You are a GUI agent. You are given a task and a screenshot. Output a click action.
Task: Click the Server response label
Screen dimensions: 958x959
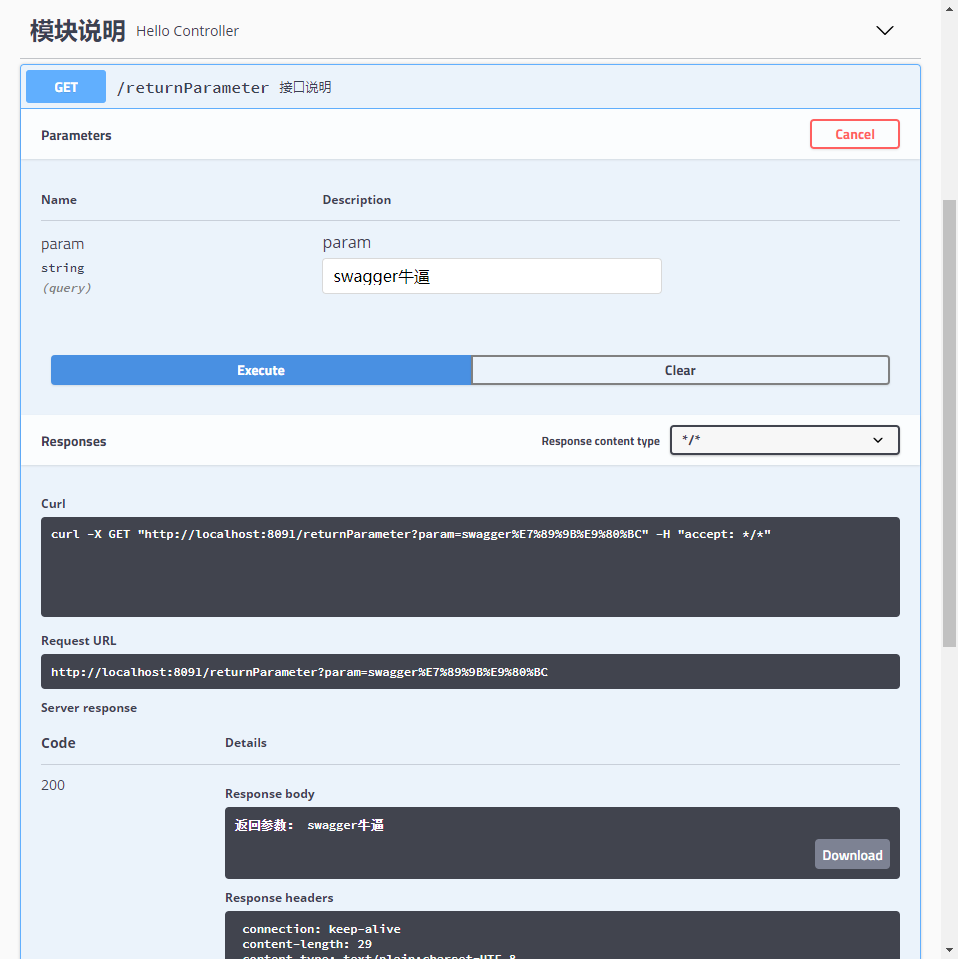click(x=89, y=708)
